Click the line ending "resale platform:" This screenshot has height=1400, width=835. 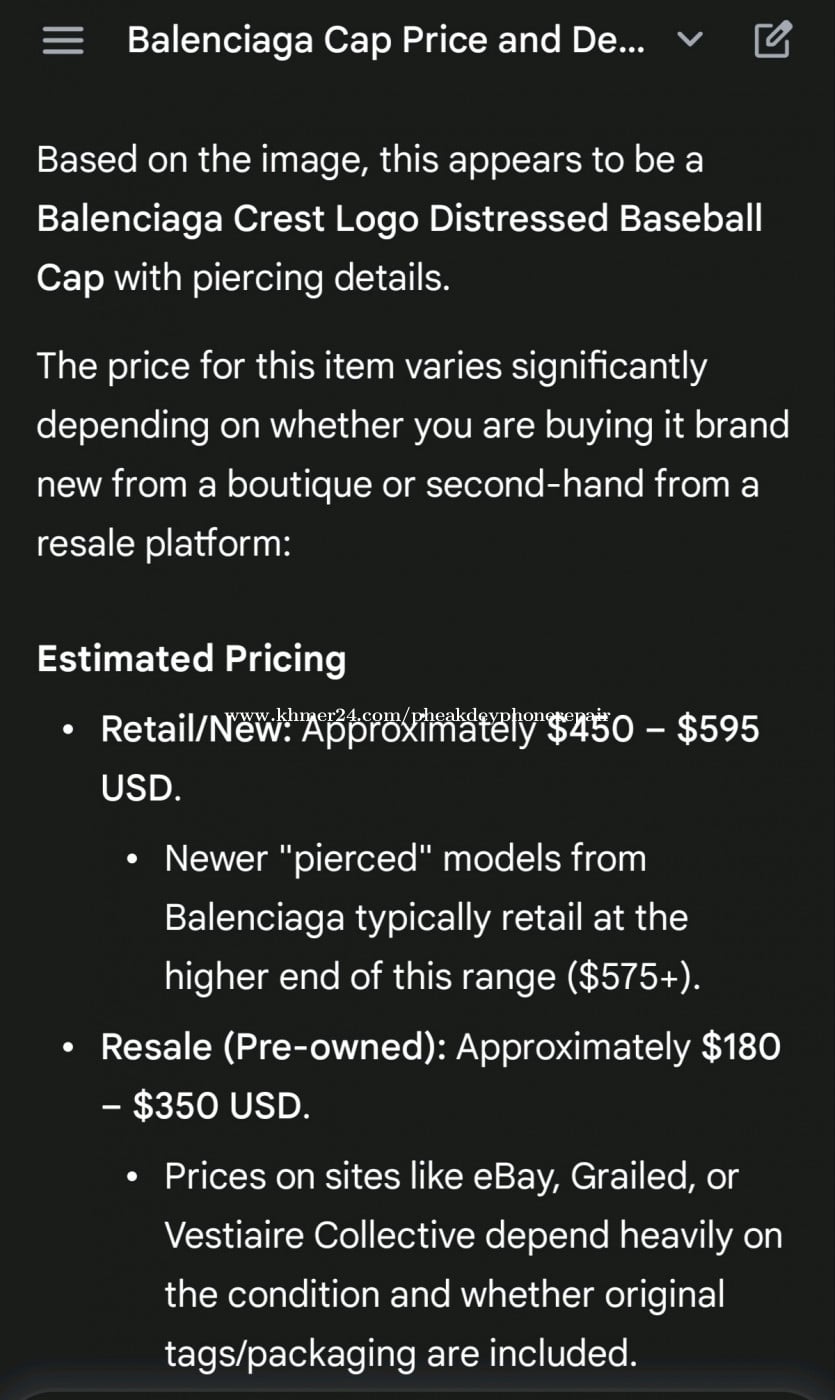coord(163,543)
